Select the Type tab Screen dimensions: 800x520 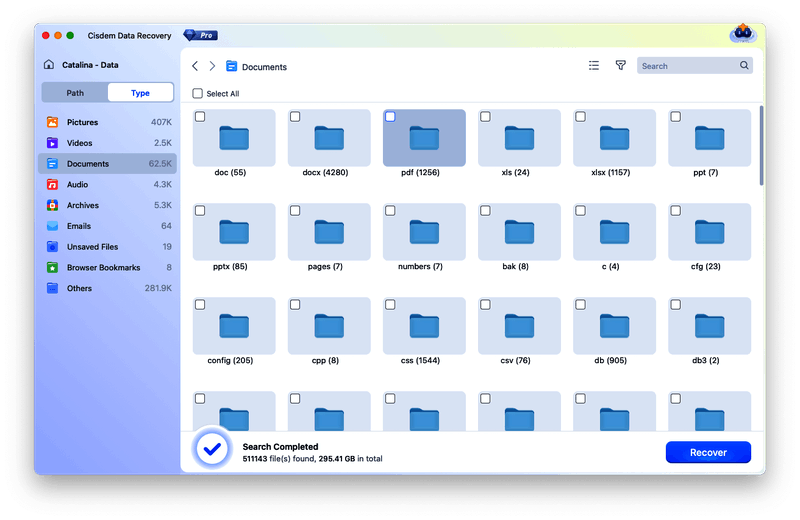[x=140, y=93]
